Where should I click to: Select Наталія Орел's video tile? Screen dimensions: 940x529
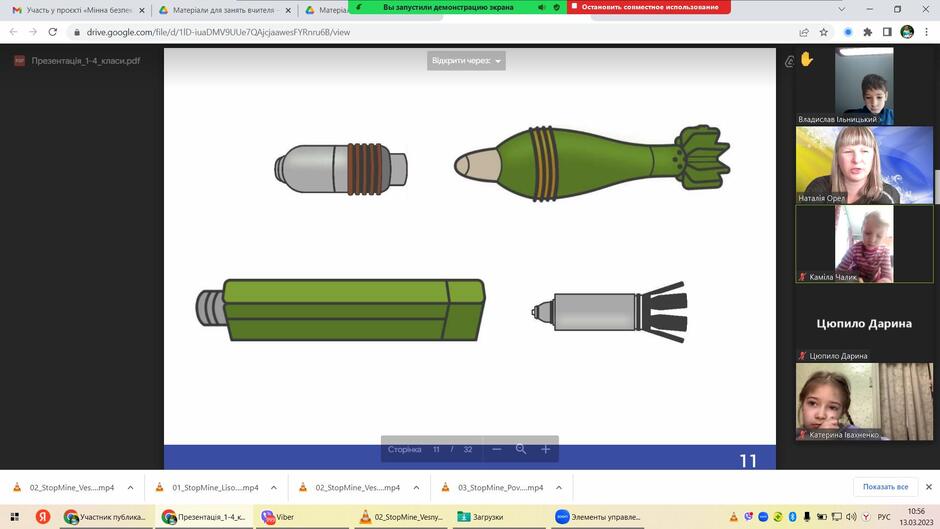click(864, 165)
